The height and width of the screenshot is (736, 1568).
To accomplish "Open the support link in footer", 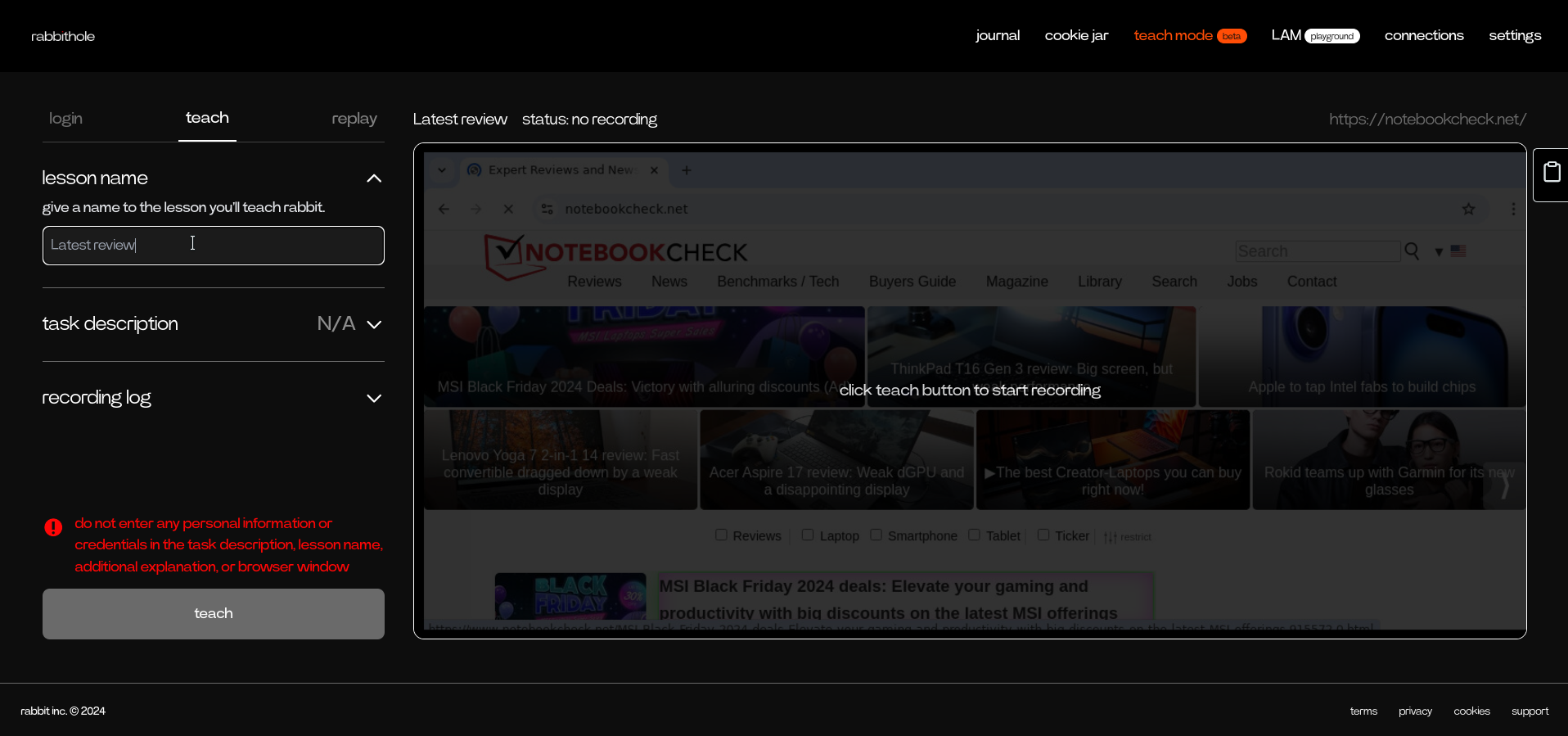I will [1530, 711].
